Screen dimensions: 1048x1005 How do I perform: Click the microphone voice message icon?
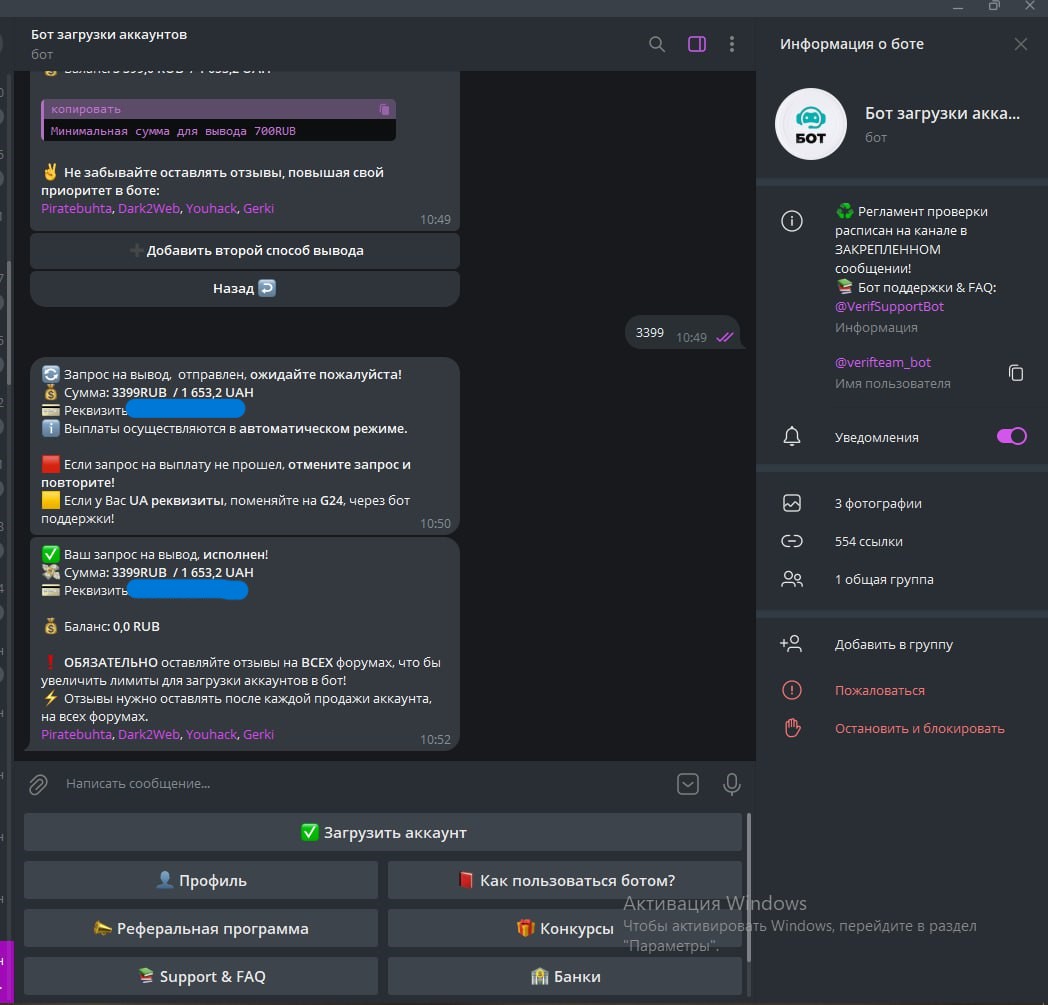(x=732, y=785)
